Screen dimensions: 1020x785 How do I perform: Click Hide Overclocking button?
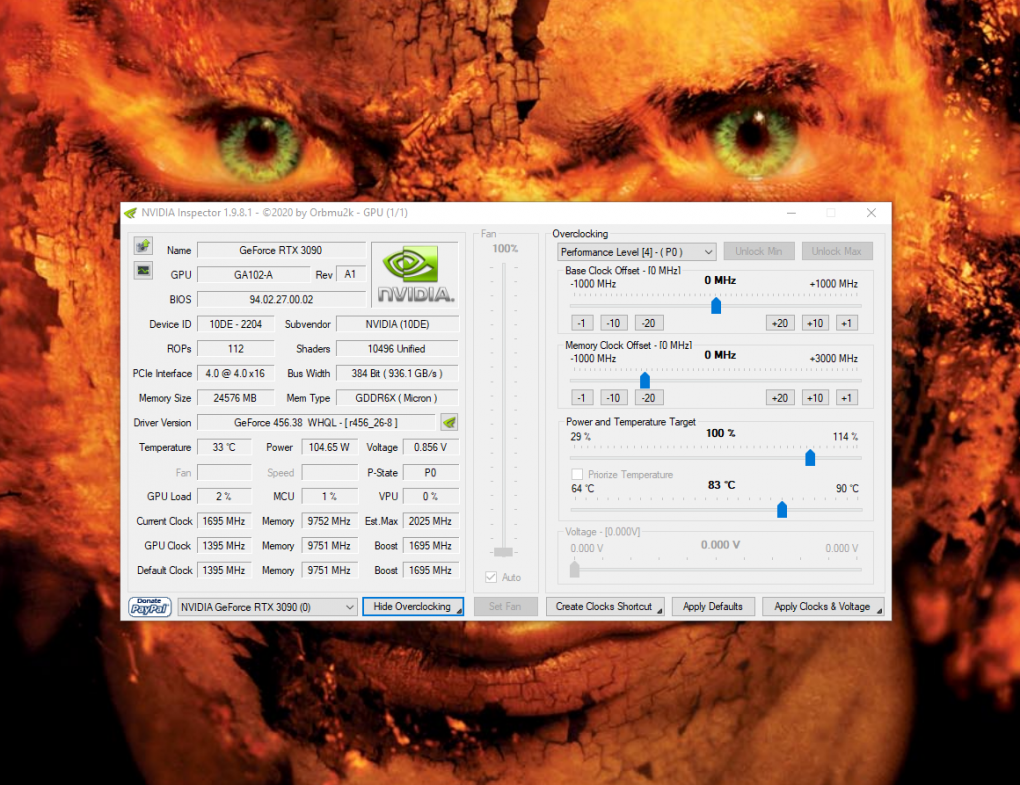[x=412, y=607]
